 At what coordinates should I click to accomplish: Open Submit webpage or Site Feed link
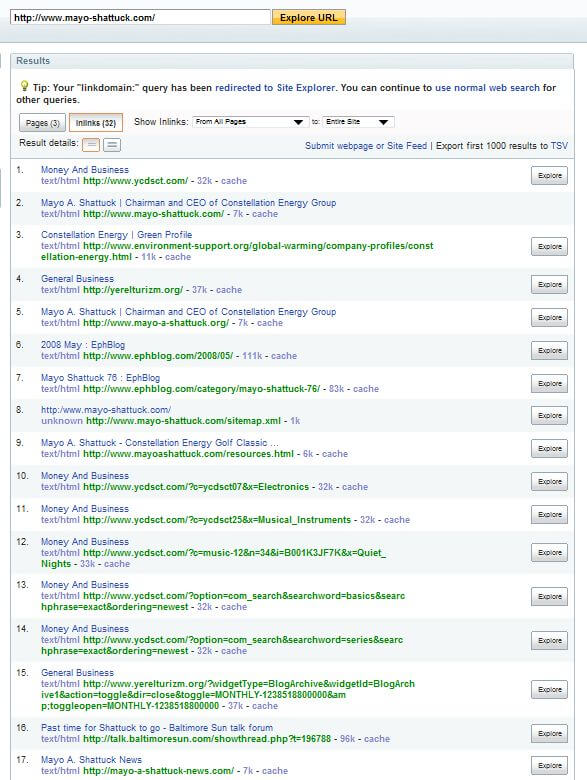366,146
